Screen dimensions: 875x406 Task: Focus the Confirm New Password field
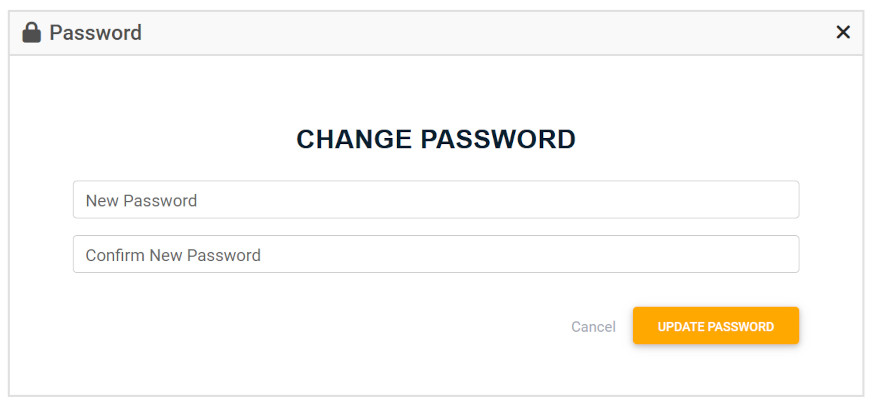[x=436, y=254]
